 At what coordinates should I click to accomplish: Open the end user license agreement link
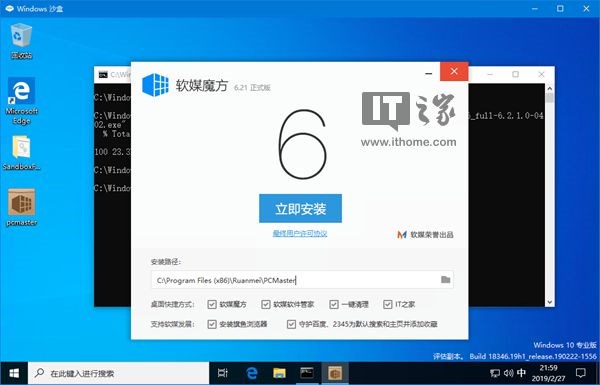tap(300, 233)
